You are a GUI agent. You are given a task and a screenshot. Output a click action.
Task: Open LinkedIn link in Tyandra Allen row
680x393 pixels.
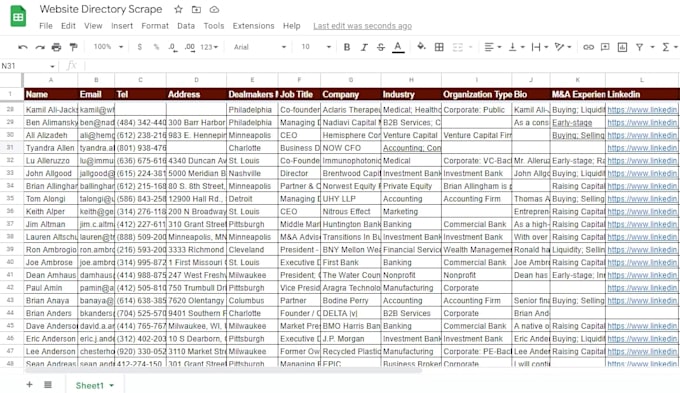click(642, 148)
